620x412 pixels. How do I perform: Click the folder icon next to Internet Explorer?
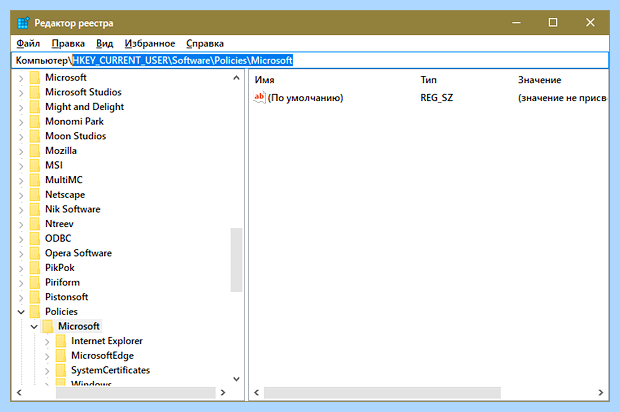coord(61,341)
